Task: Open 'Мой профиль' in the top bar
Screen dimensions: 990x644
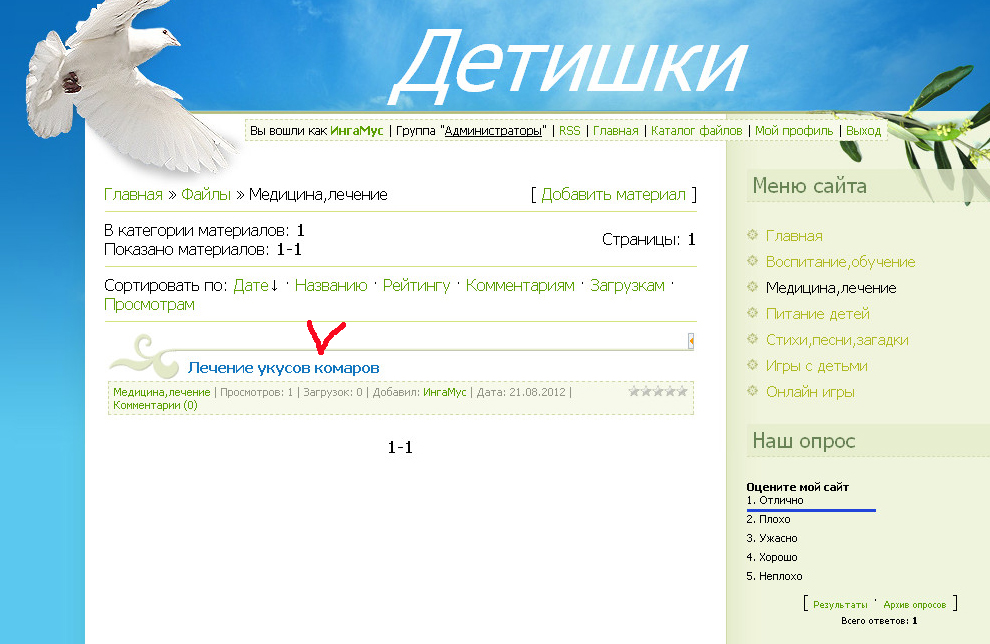Action: [794, 131]
